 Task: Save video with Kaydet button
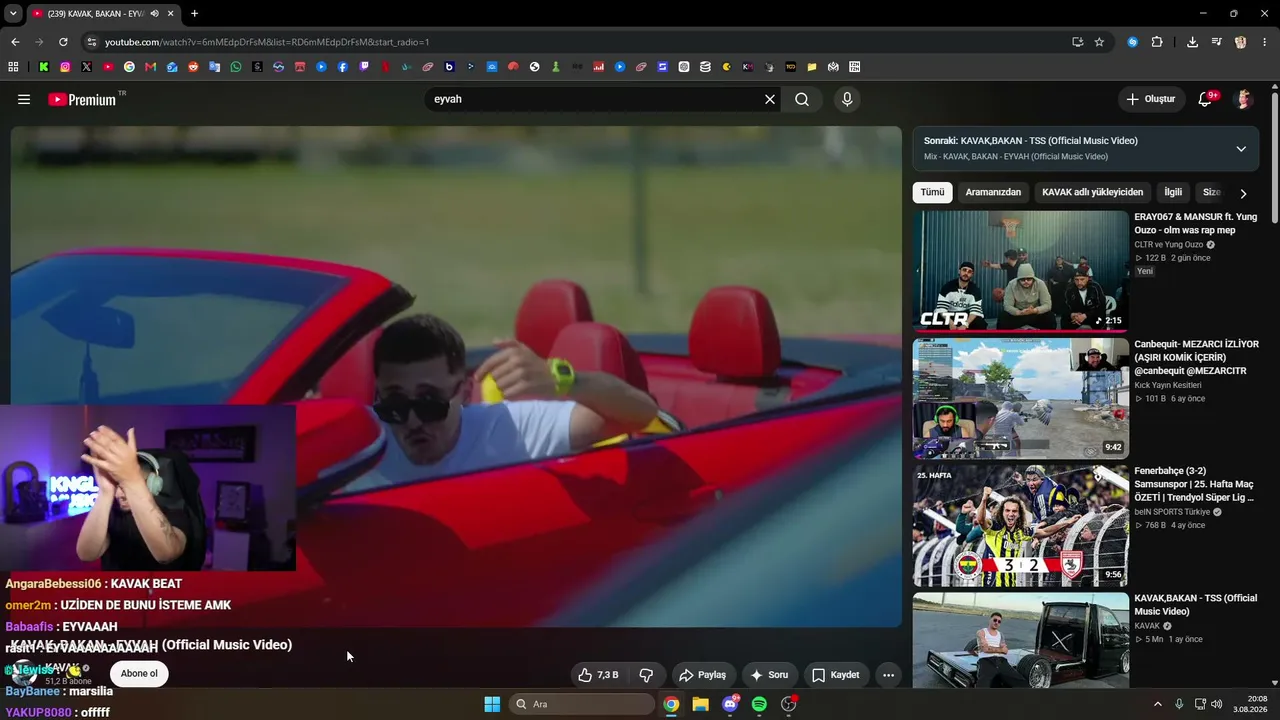[836, 675]
